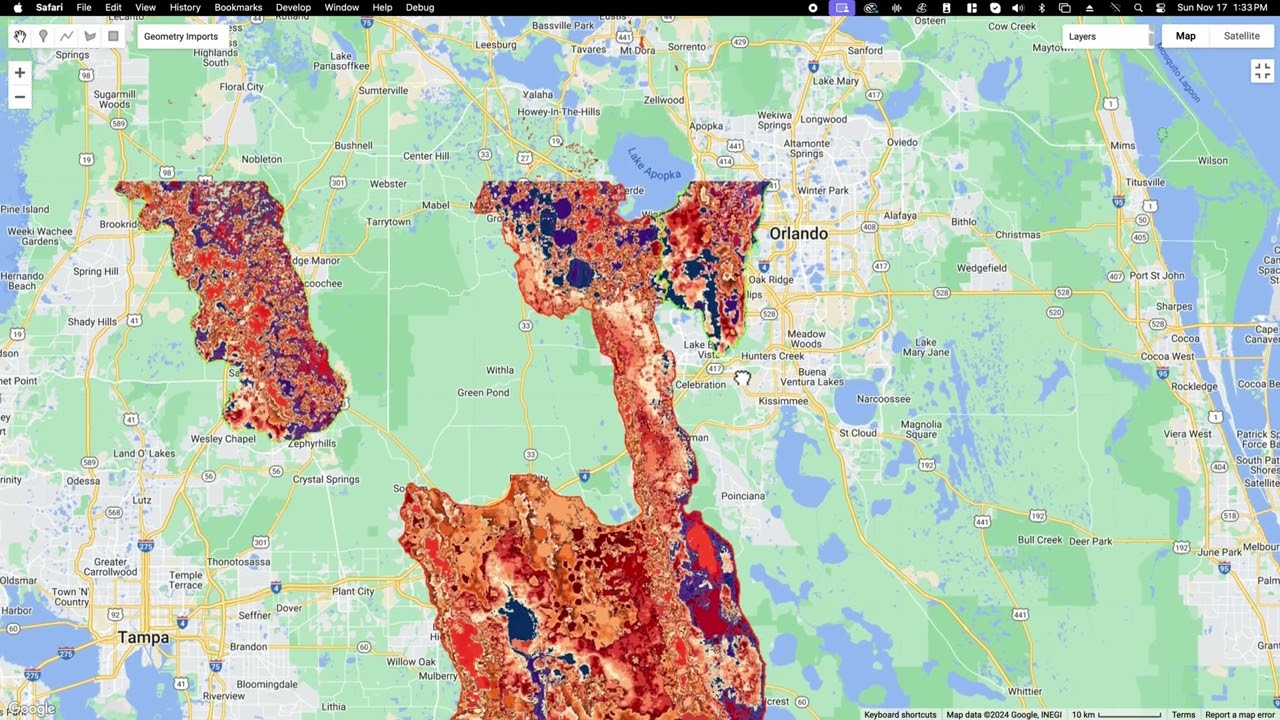Click the Kissimmee map label
This screenshot has width=1280, height=720.
(783, 401)
